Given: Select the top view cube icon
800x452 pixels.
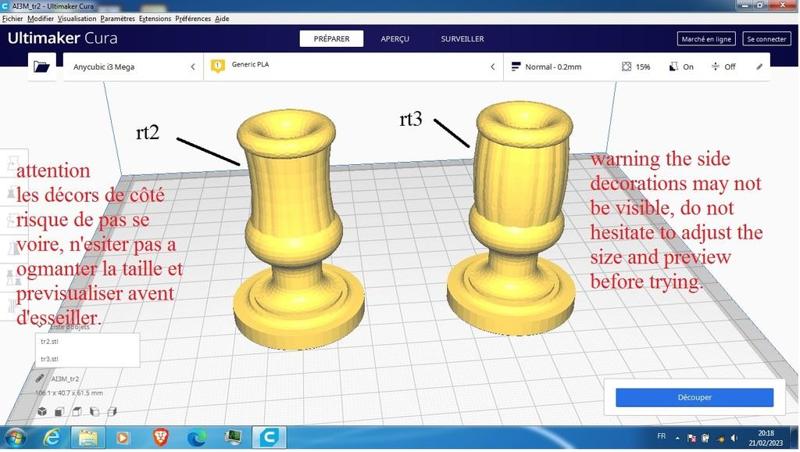Looking at the screenshot, I should [77, 411].
